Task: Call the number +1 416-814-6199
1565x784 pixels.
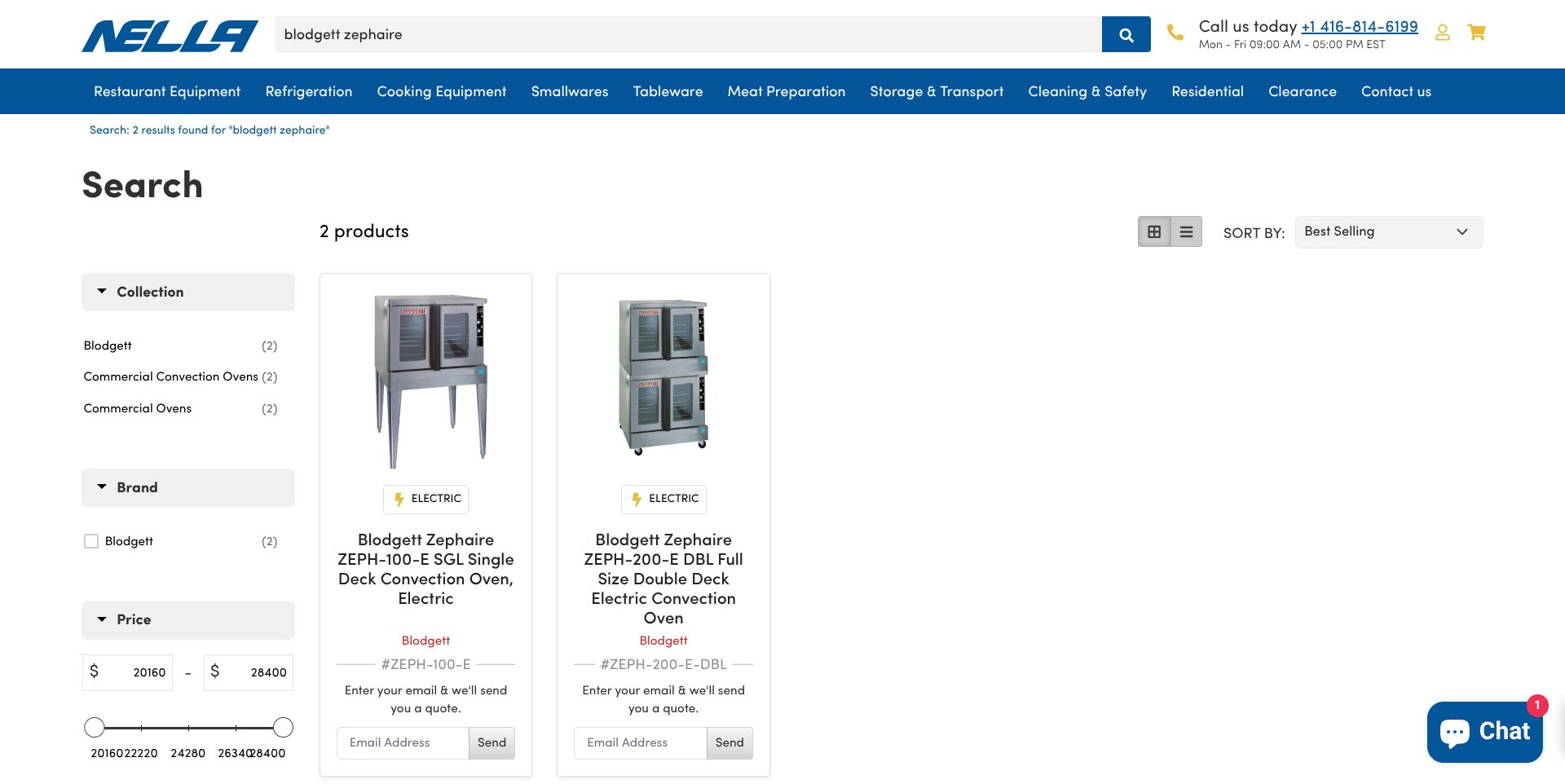Action: (1359, 27)
